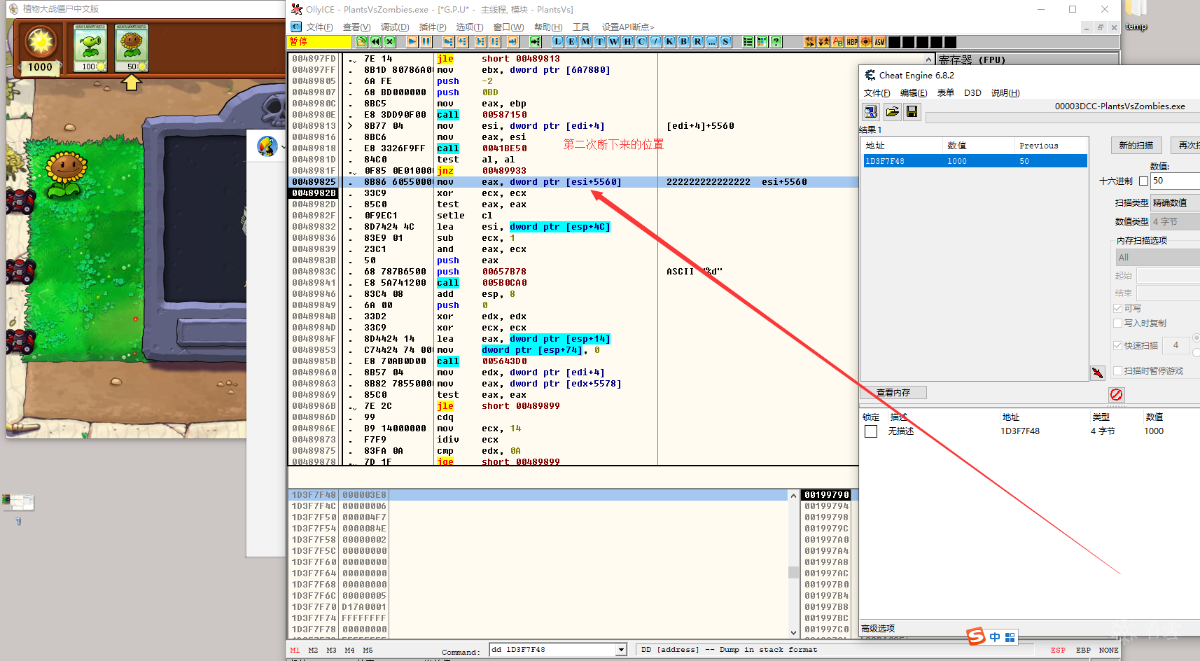Click 查看内存 view memory button
This screenshot has height=661, width=1200.
[x=893, y=392]
